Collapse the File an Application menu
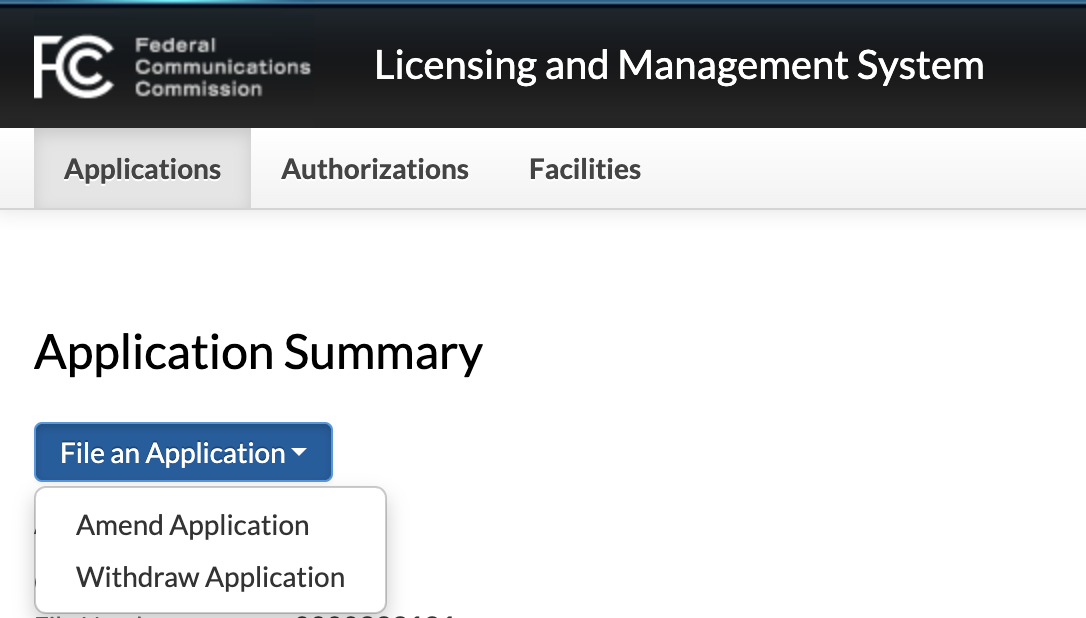Viewport: 1086px width, 618px height. [183, 452]
